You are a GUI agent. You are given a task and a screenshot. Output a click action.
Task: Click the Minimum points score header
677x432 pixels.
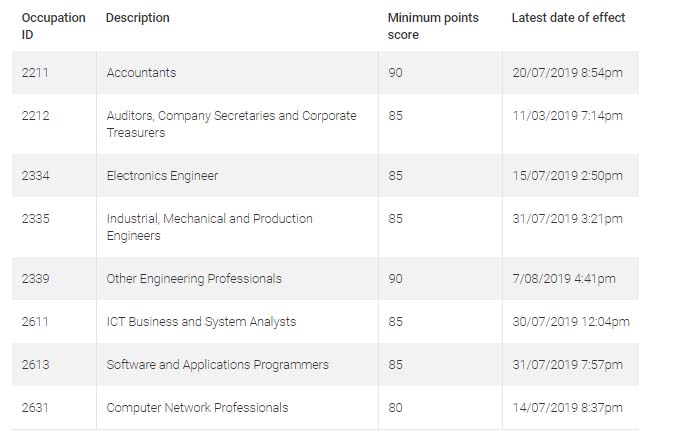pyautogui.click(x=433, y=26)
